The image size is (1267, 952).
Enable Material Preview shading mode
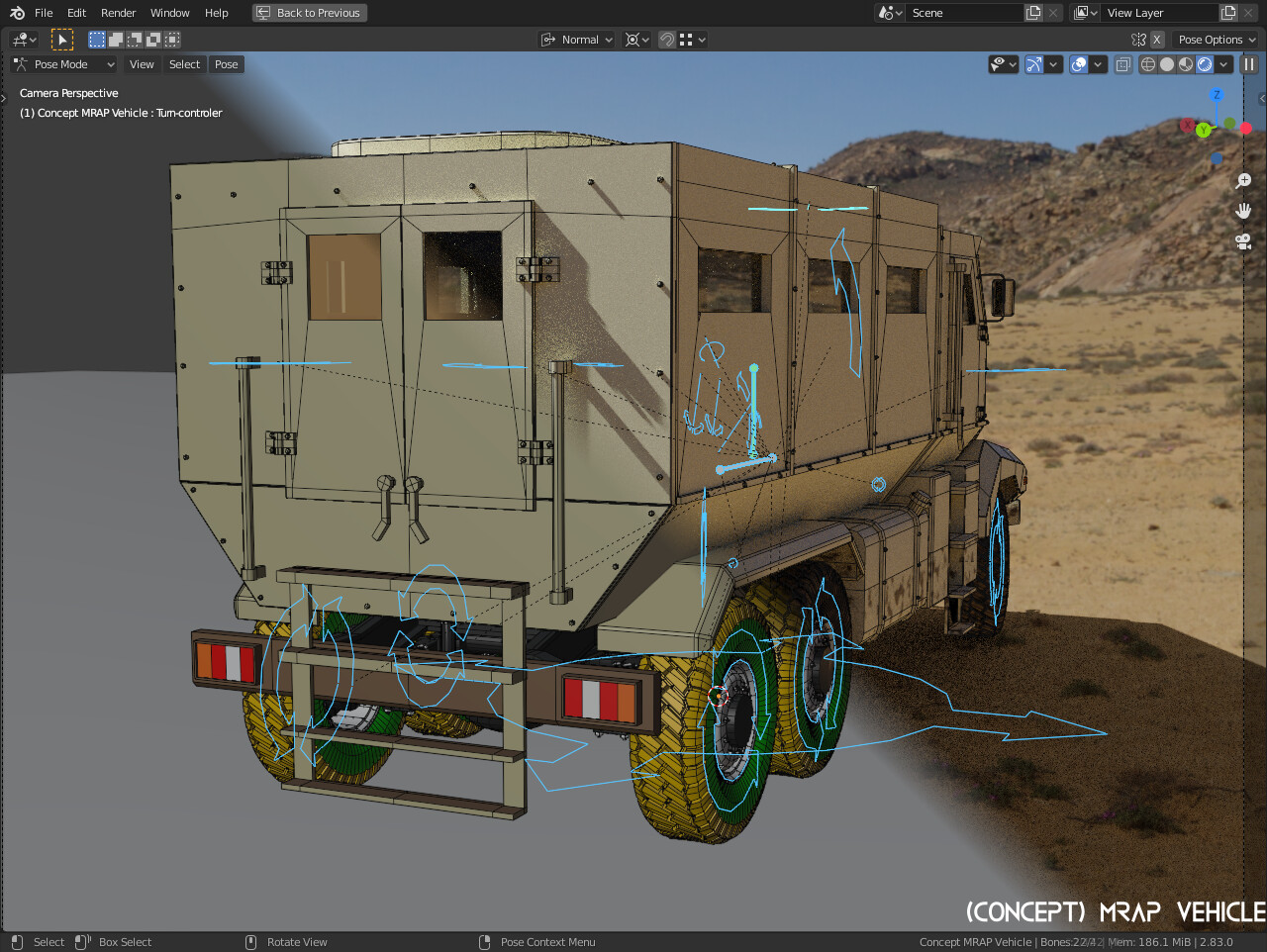(x=1184, y=64)
